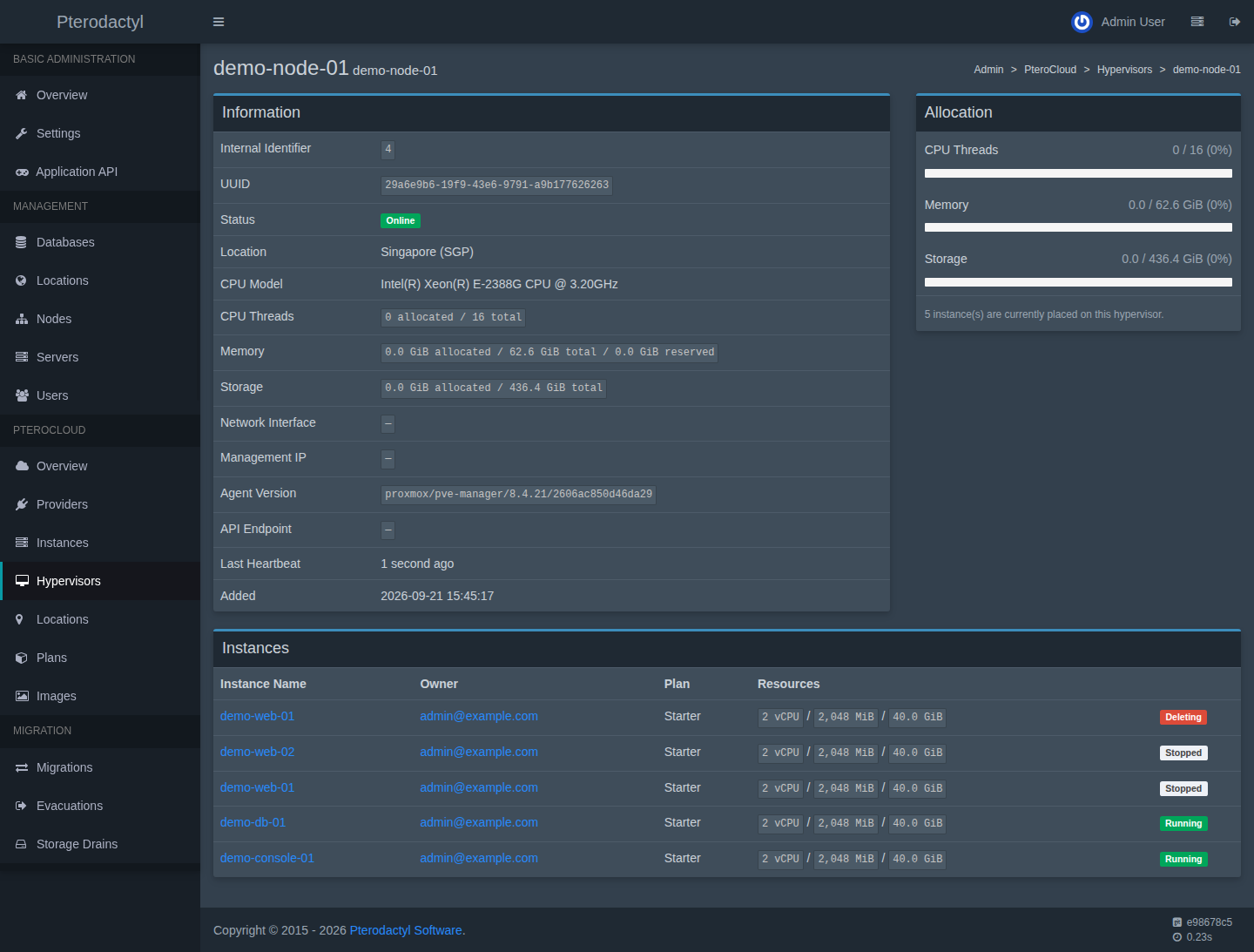Click the Users group icon
This screenshot has height=952, width=1254.
tap(22, 395)
